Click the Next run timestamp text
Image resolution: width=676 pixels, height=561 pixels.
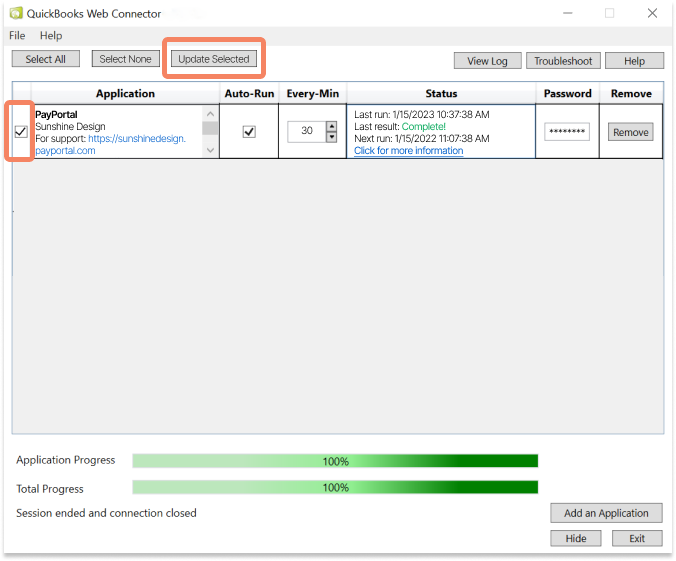tap(422, 138)
